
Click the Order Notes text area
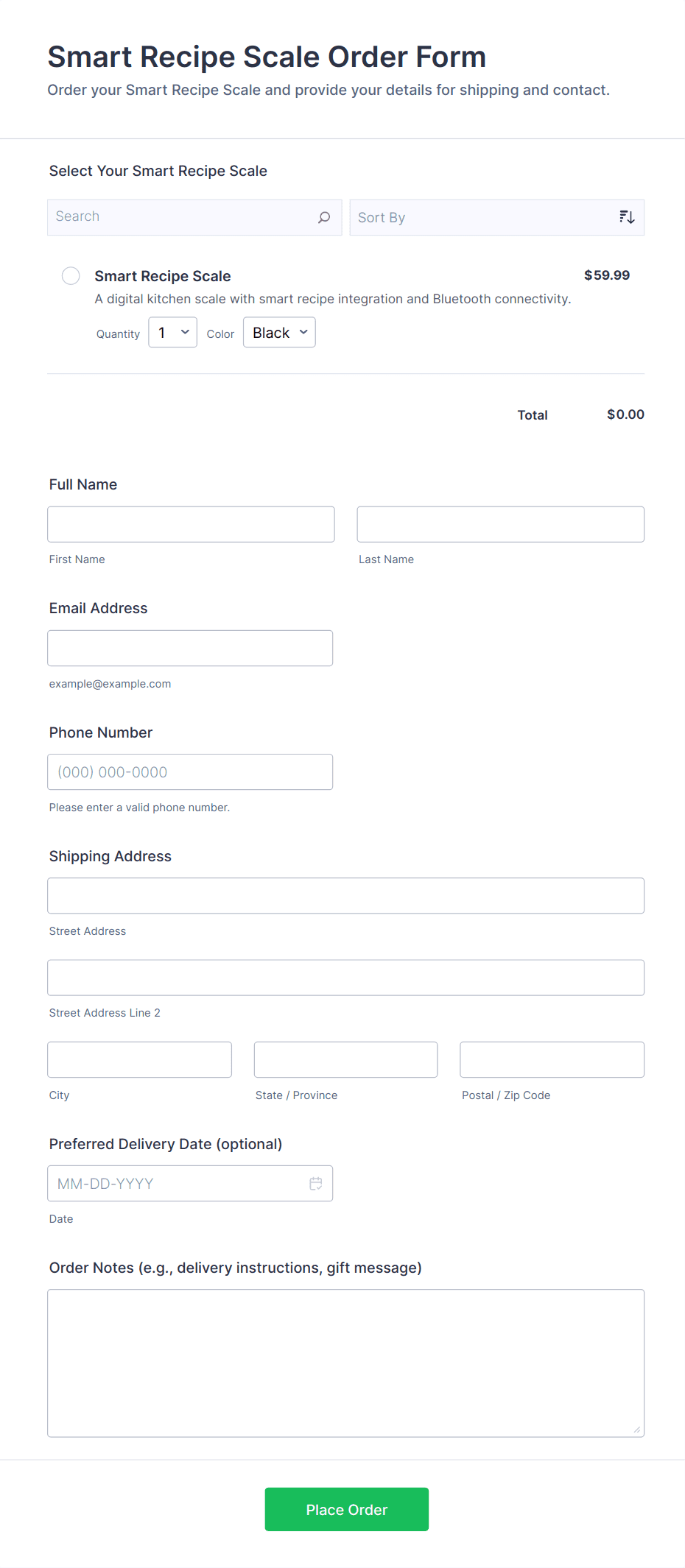pyautogui.click(x=345, y=1363)
